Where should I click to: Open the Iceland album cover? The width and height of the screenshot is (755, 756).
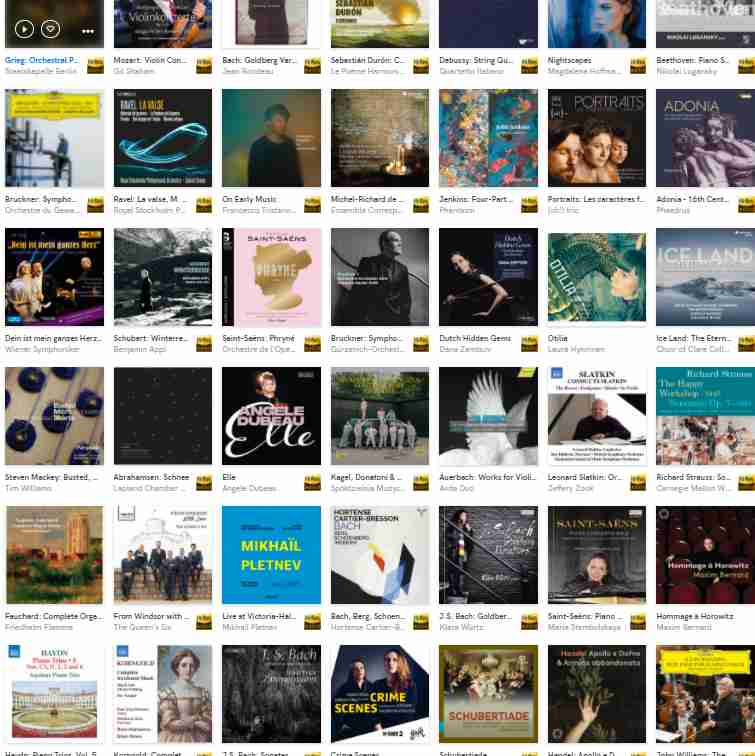pyautogui.click(x=705, y=277)
